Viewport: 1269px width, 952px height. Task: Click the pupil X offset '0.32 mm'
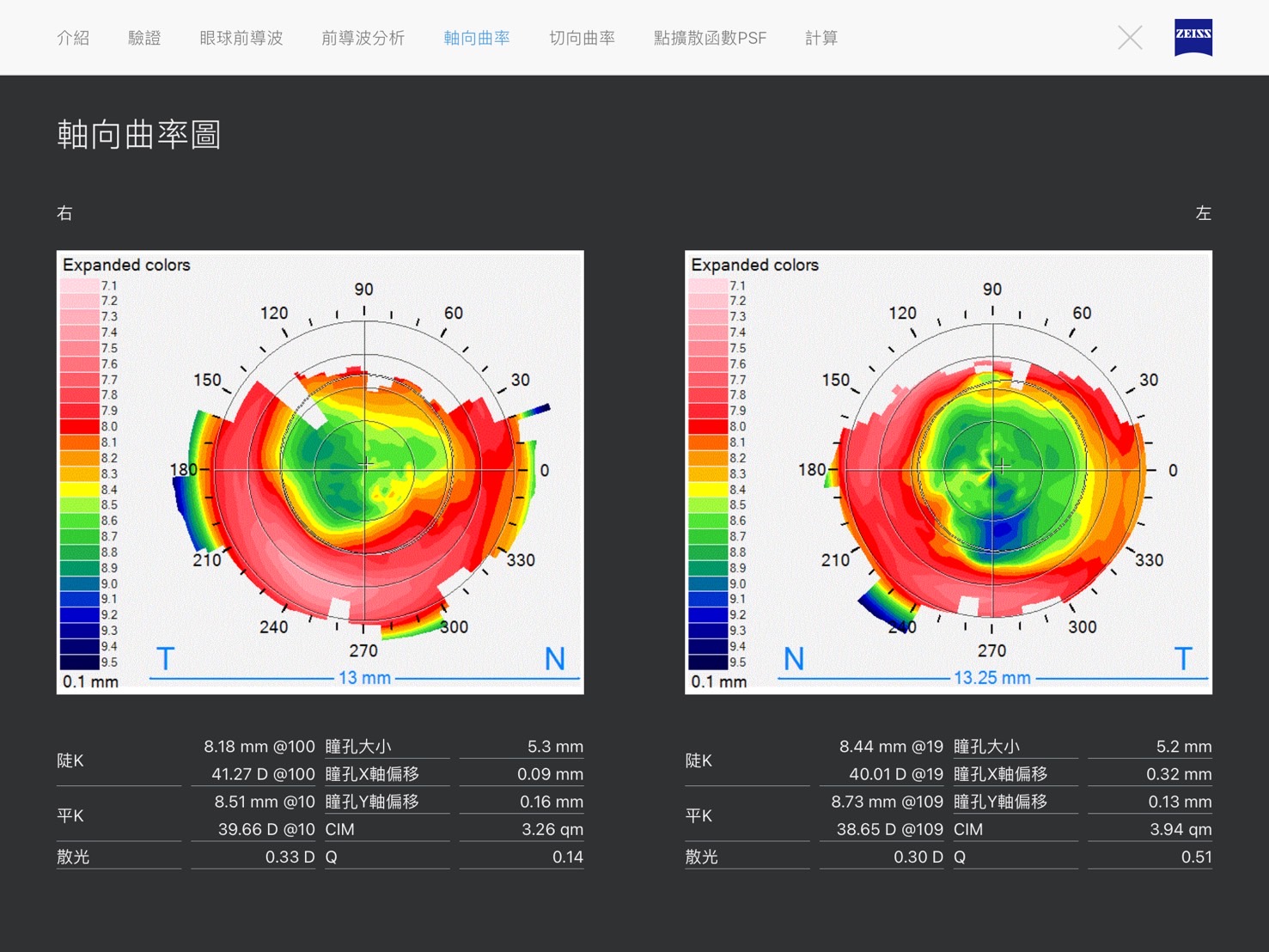(x=1179, y=774)
